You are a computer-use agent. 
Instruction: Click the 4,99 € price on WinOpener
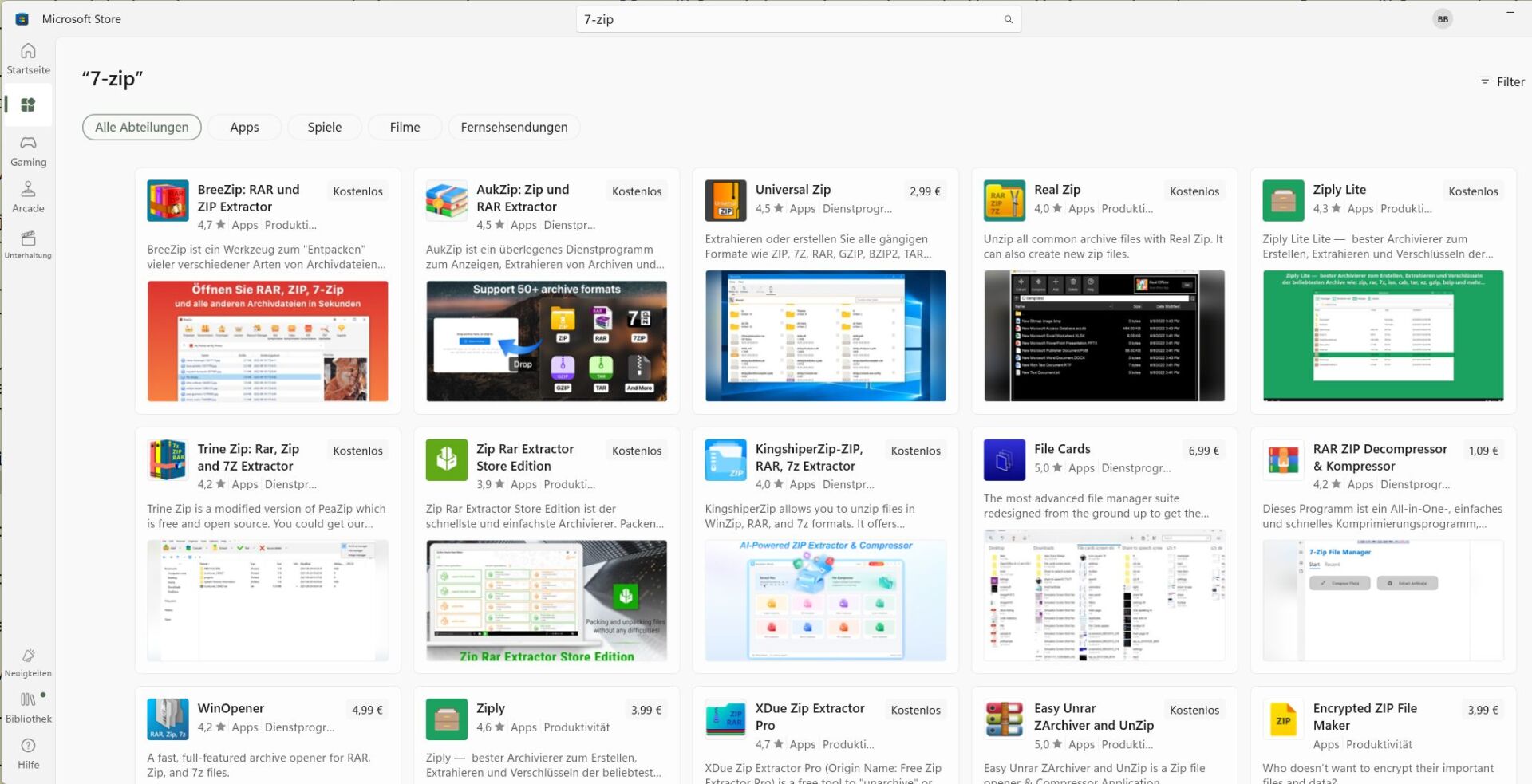367,710
